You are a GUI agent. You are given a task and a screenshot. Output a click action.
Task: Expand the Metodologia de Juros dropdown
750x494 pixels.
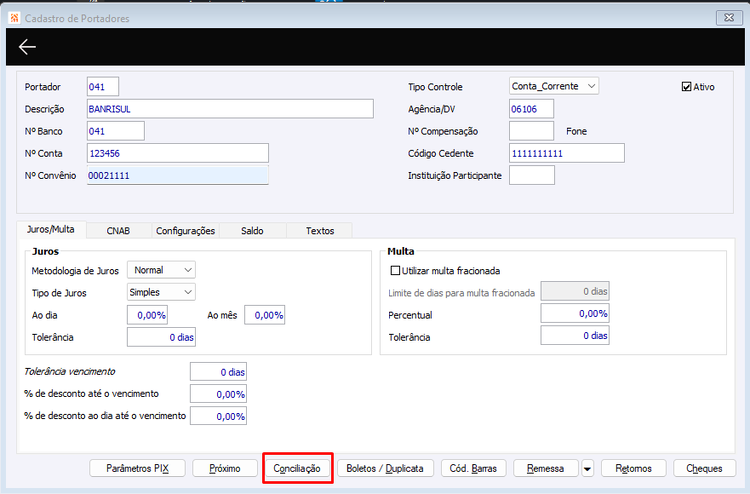pos(161,270)
